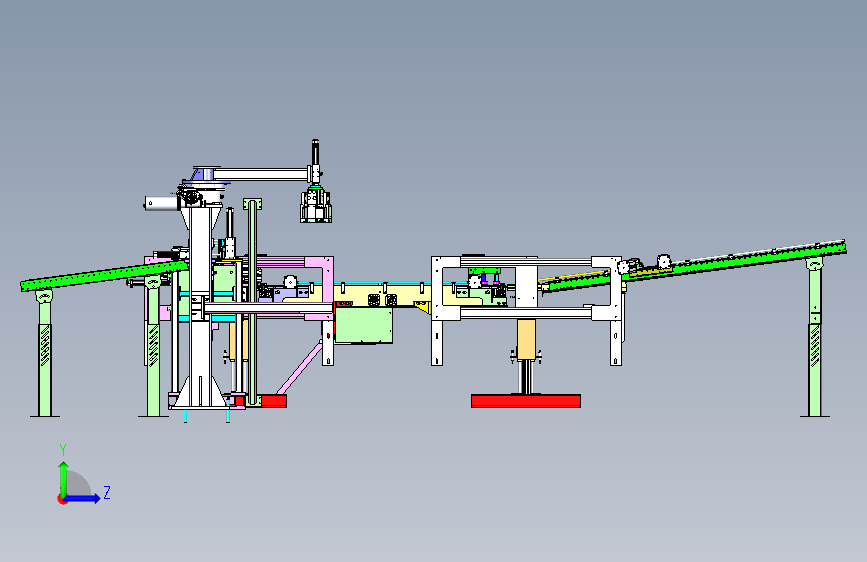Select the flared base of the robot column
The image size is (867, 562).
198,392
